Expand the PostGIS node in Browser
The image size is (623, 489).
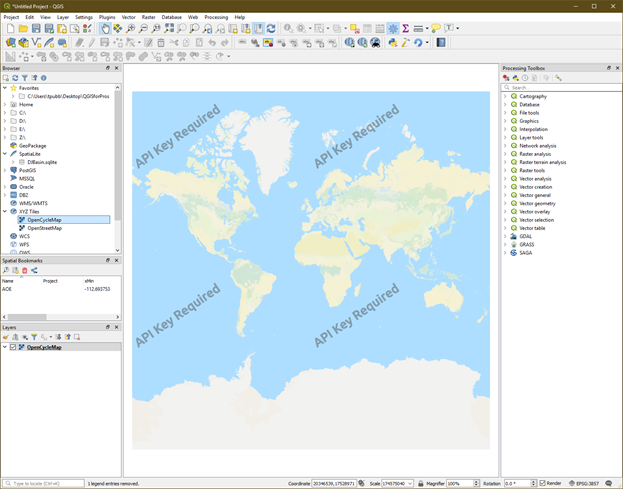click(5, 170)
